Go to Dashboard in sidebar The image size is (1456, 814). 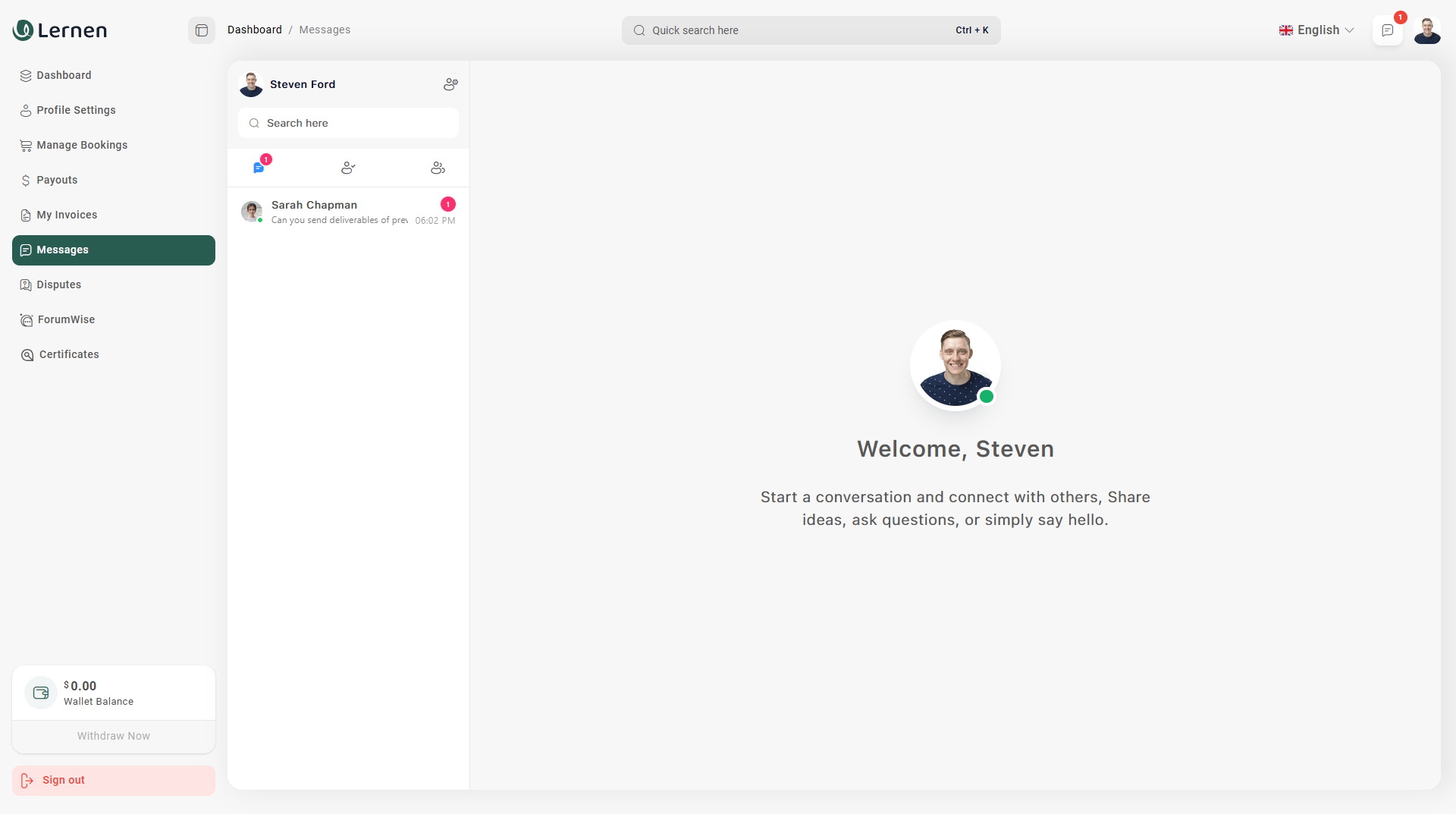click(64, 75)
